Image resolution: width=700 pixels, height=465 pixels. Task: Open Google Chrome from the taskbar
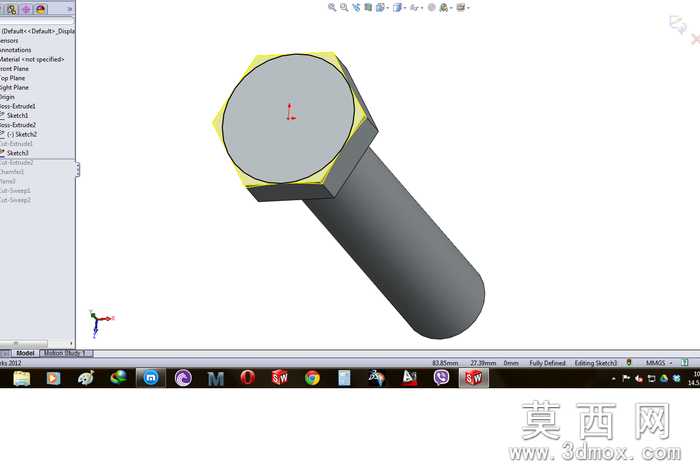pos(312,378)
